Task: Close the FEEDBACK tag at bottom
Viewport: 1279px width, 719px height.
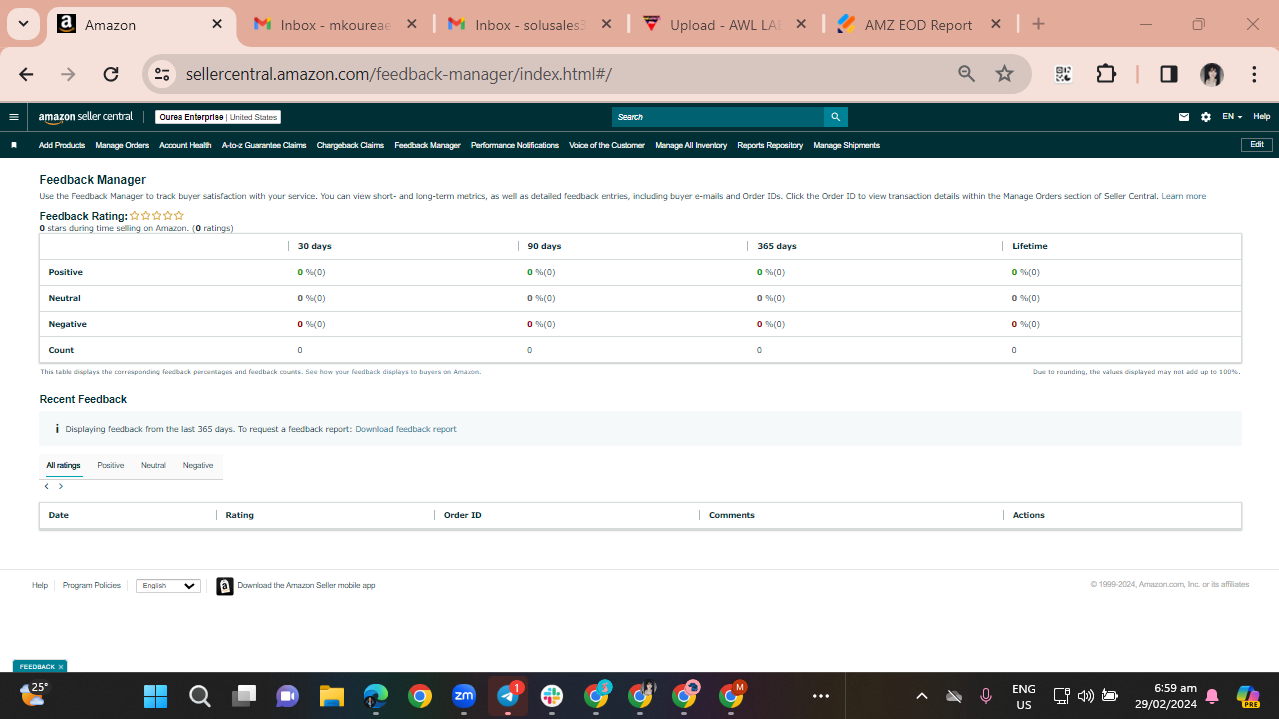Action: click(x=61, y=667)
